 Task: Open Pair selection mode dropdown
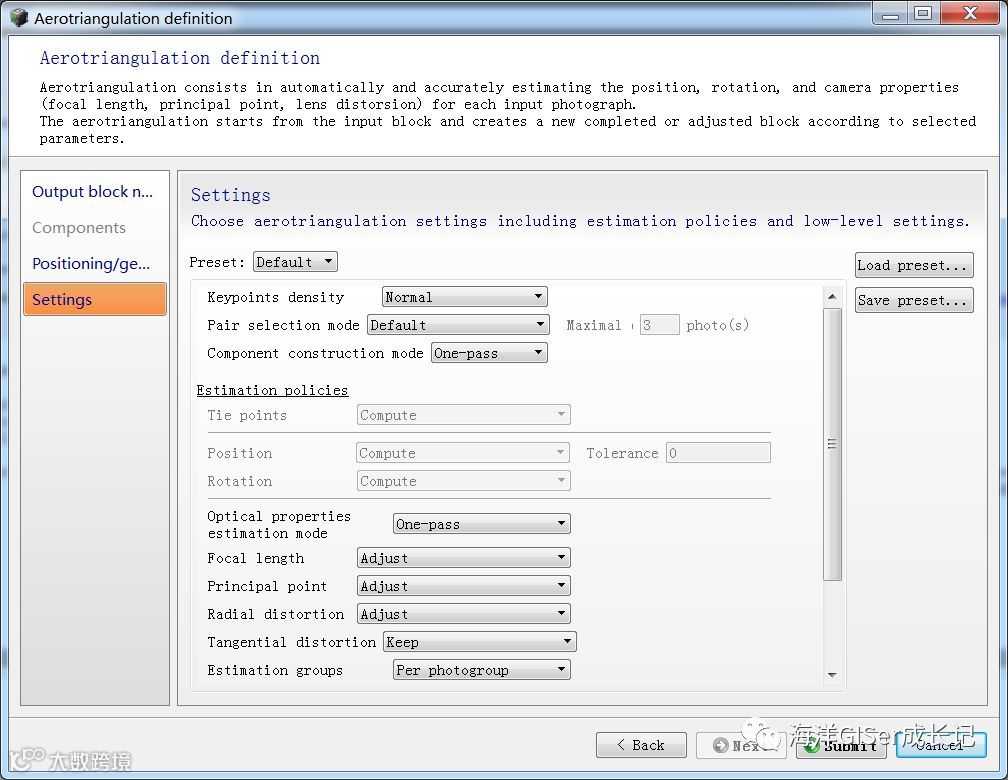pyautogui.click(x=458, y=325)
